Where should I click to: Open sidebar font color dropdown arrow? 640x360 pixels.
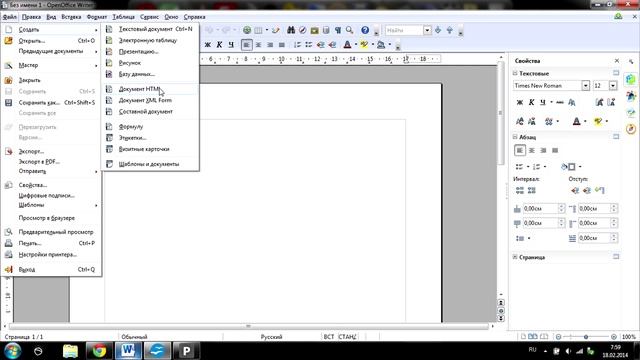coord(585,122)
